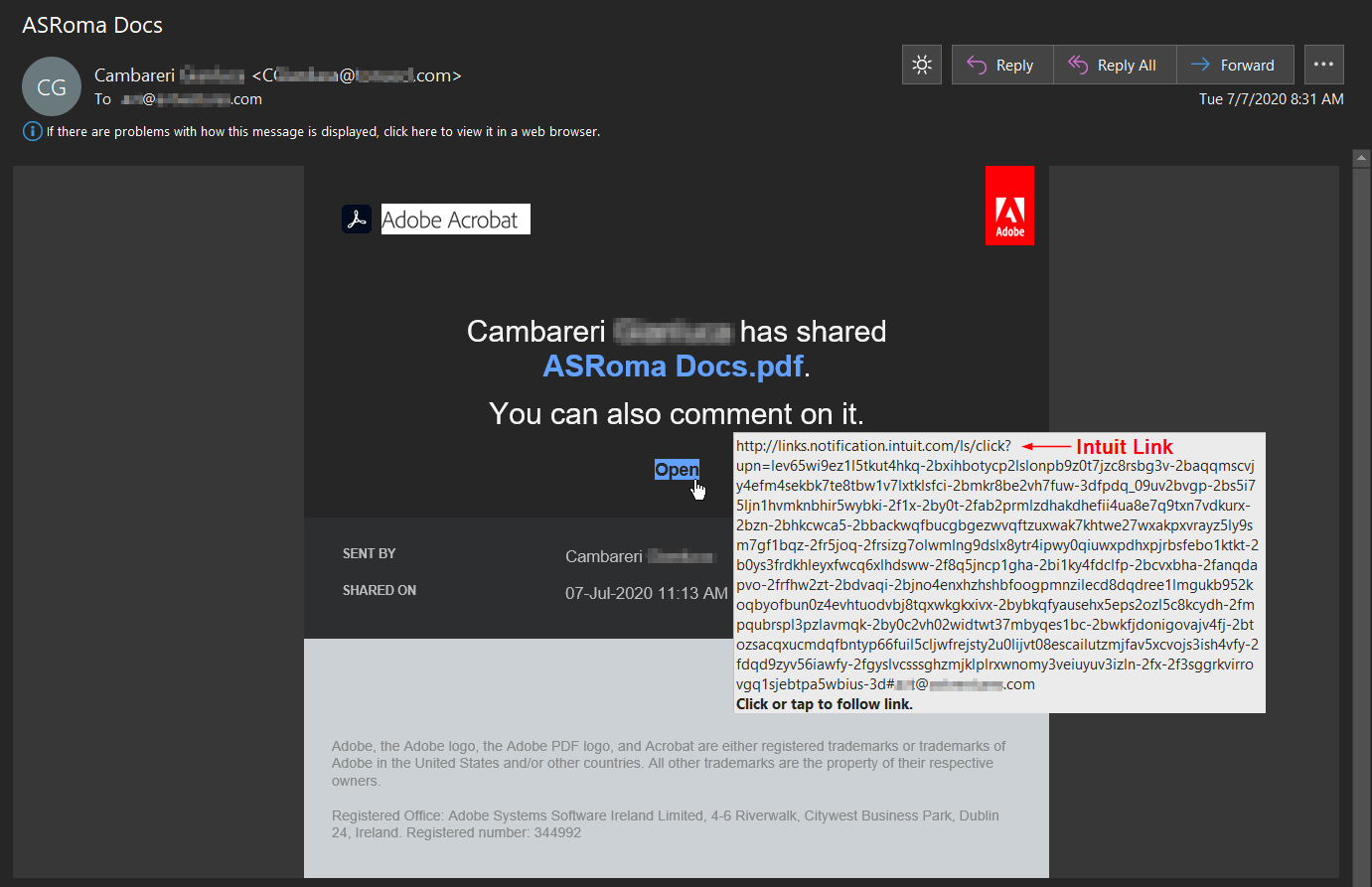Click the info icon in the message bar

(33, 131)
